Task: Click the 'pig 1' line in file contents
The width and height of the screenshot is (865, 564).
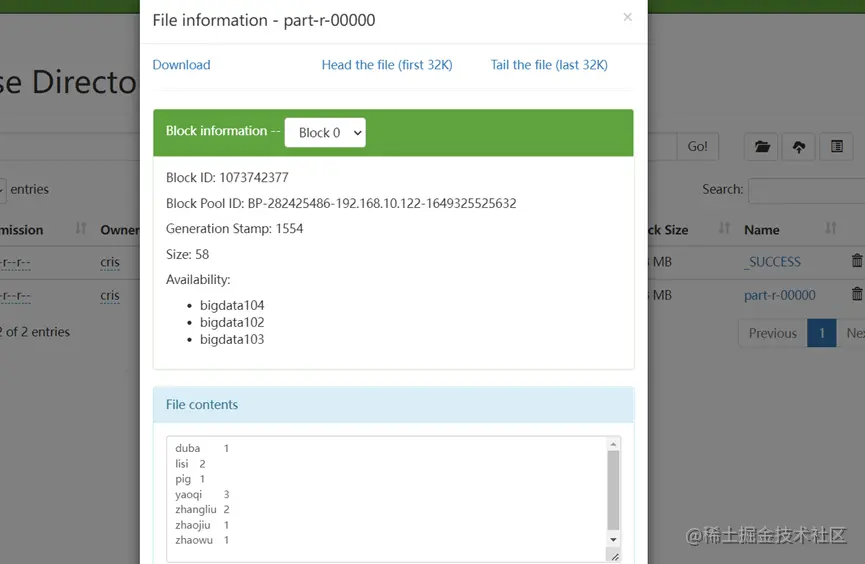Action: click(x=190, y=479)
